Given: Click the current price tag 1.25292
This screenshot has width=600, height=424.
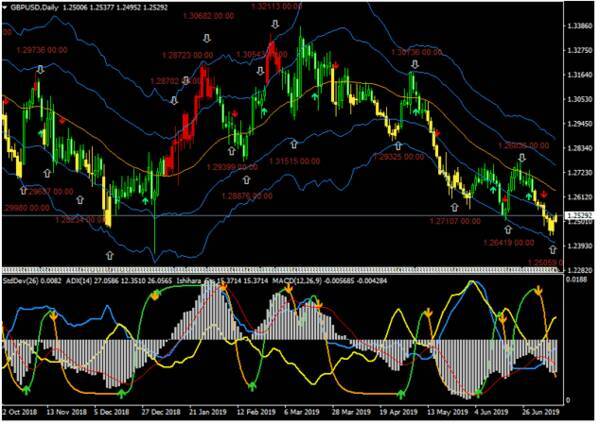Looking at the screenshot, I should coord(580,215).
